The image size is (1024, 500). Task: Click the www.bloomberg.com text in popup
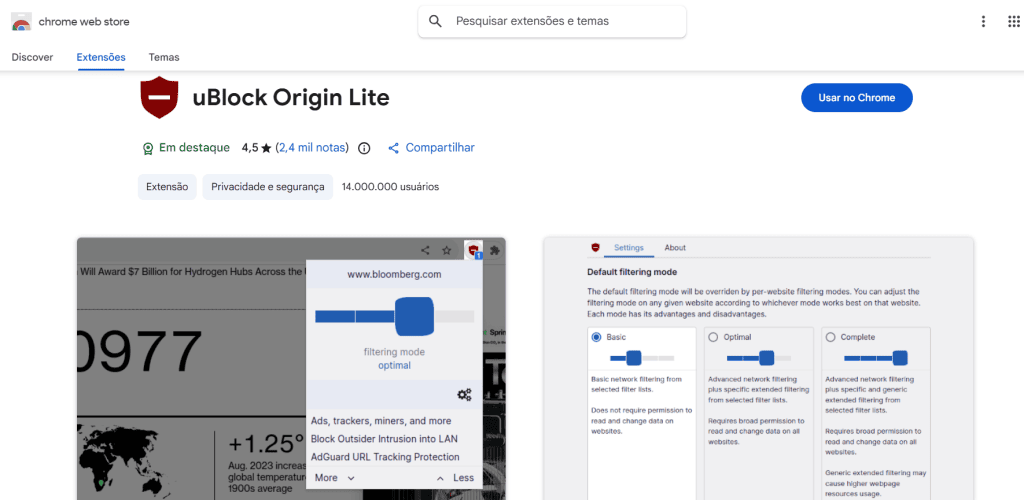click(x=394, y=274)
